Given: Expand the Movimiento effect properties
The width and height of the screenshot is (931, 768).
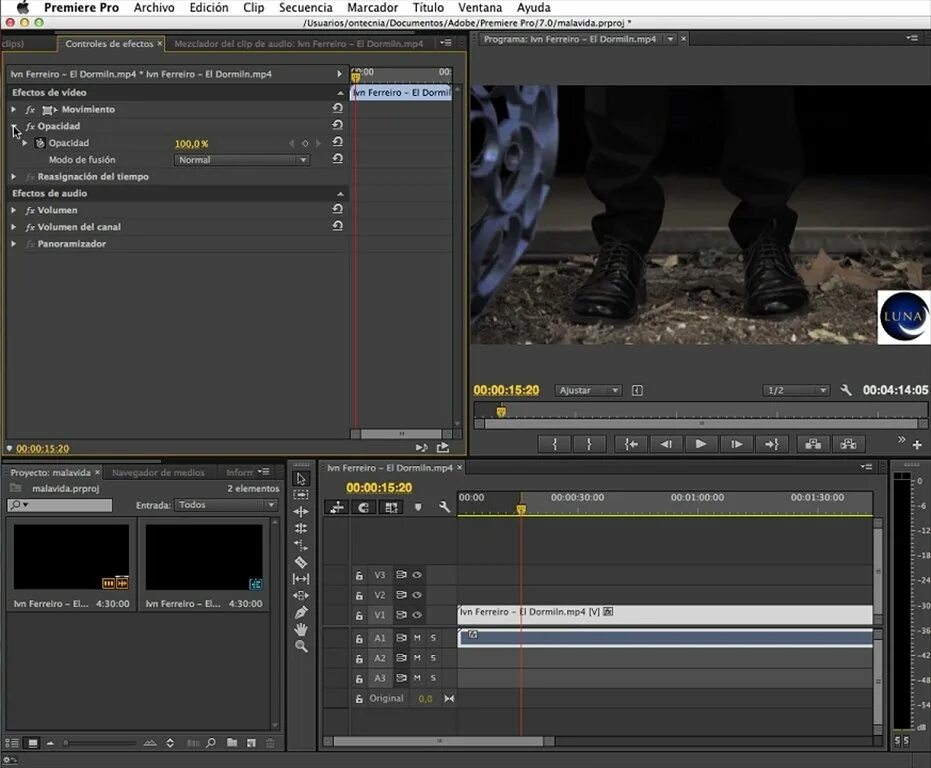Looking at the screenshot, I should [14, 109].
